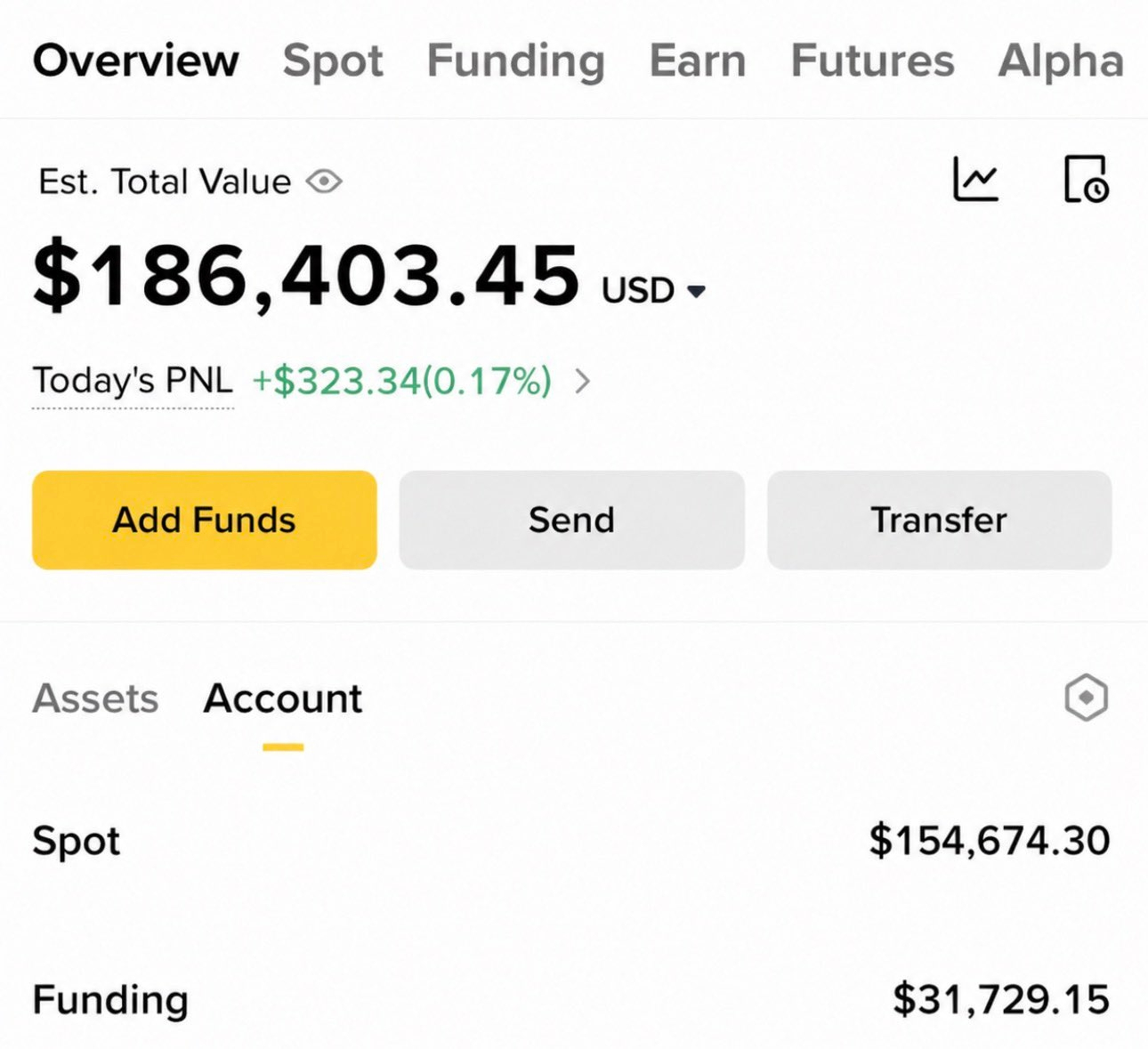1148x1049 pixels.
Task: Open the transaction history icon
Action: [1087, 179]
